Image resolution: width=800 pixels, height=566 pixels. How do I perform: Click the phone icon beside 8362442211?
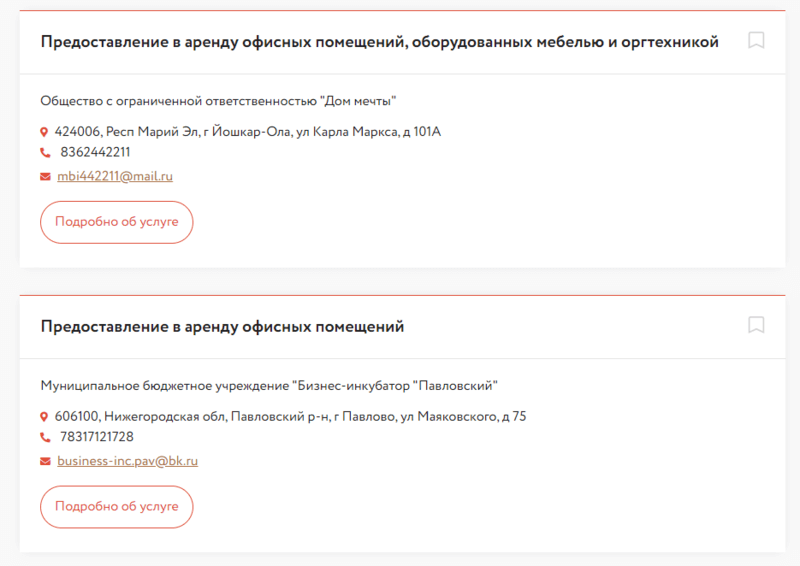click(45, 153)
